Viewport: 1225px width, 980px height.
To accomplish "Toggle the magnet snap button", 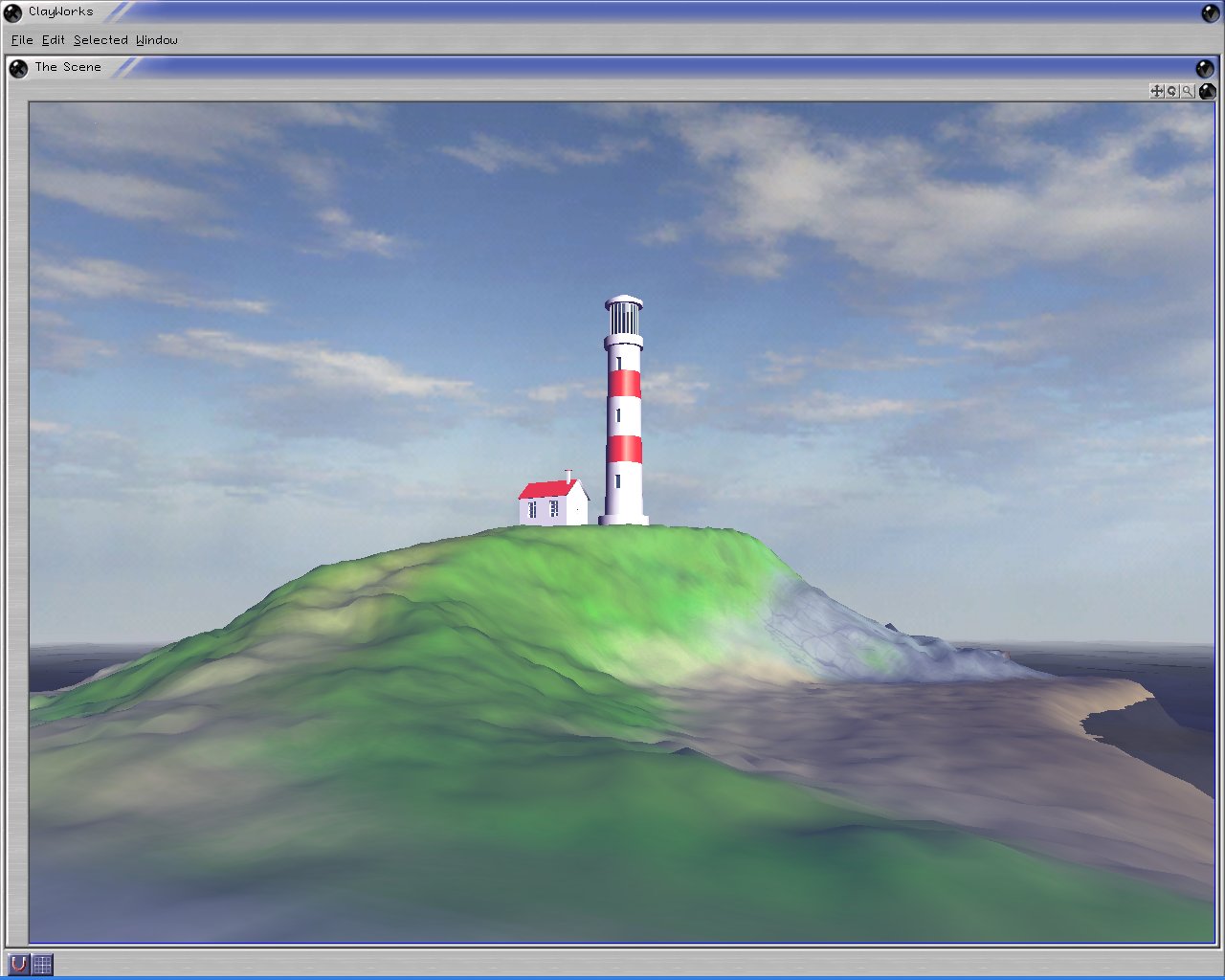I will click(x=18, y=964).
